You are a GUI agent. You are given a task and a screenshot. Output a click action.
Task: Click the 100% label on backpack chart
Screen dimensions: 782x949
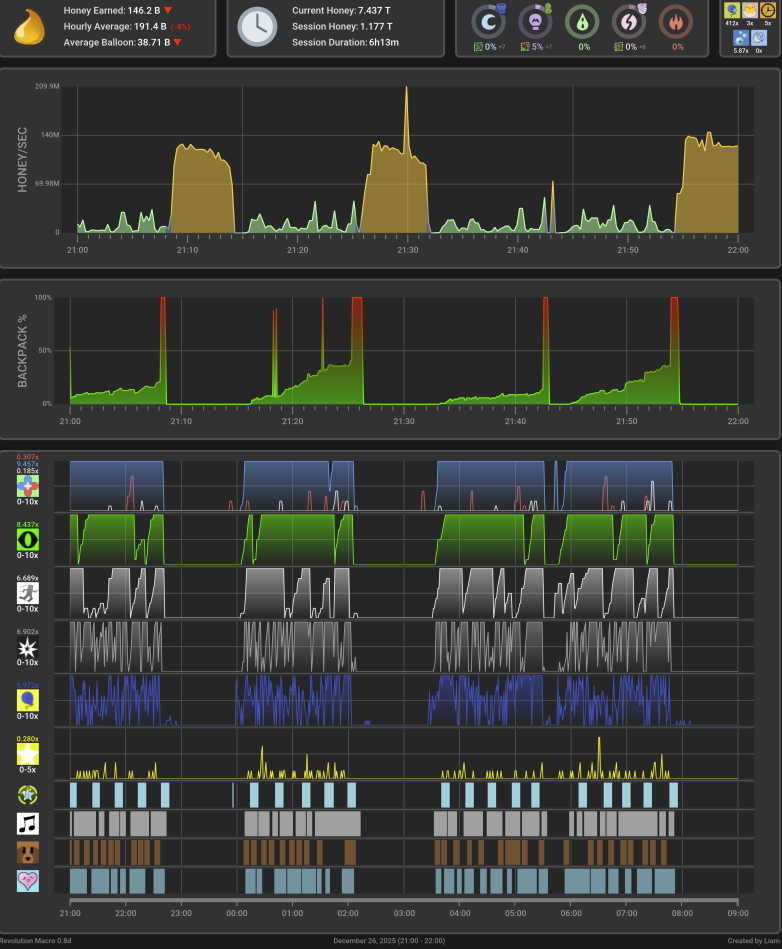43,298
